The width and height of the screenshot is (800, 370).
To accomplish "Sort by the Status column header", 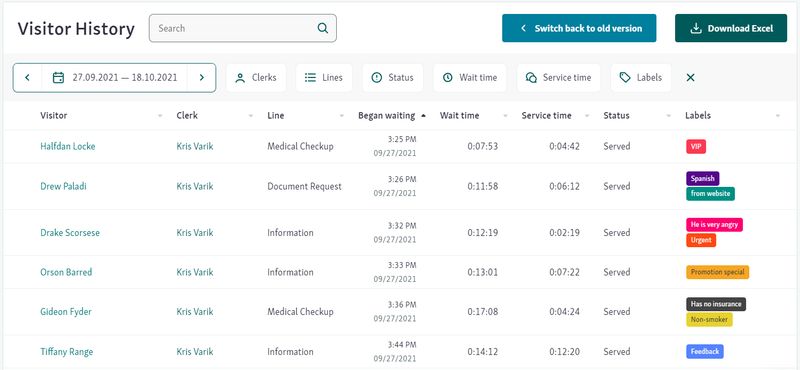I will tap(616, 115).
